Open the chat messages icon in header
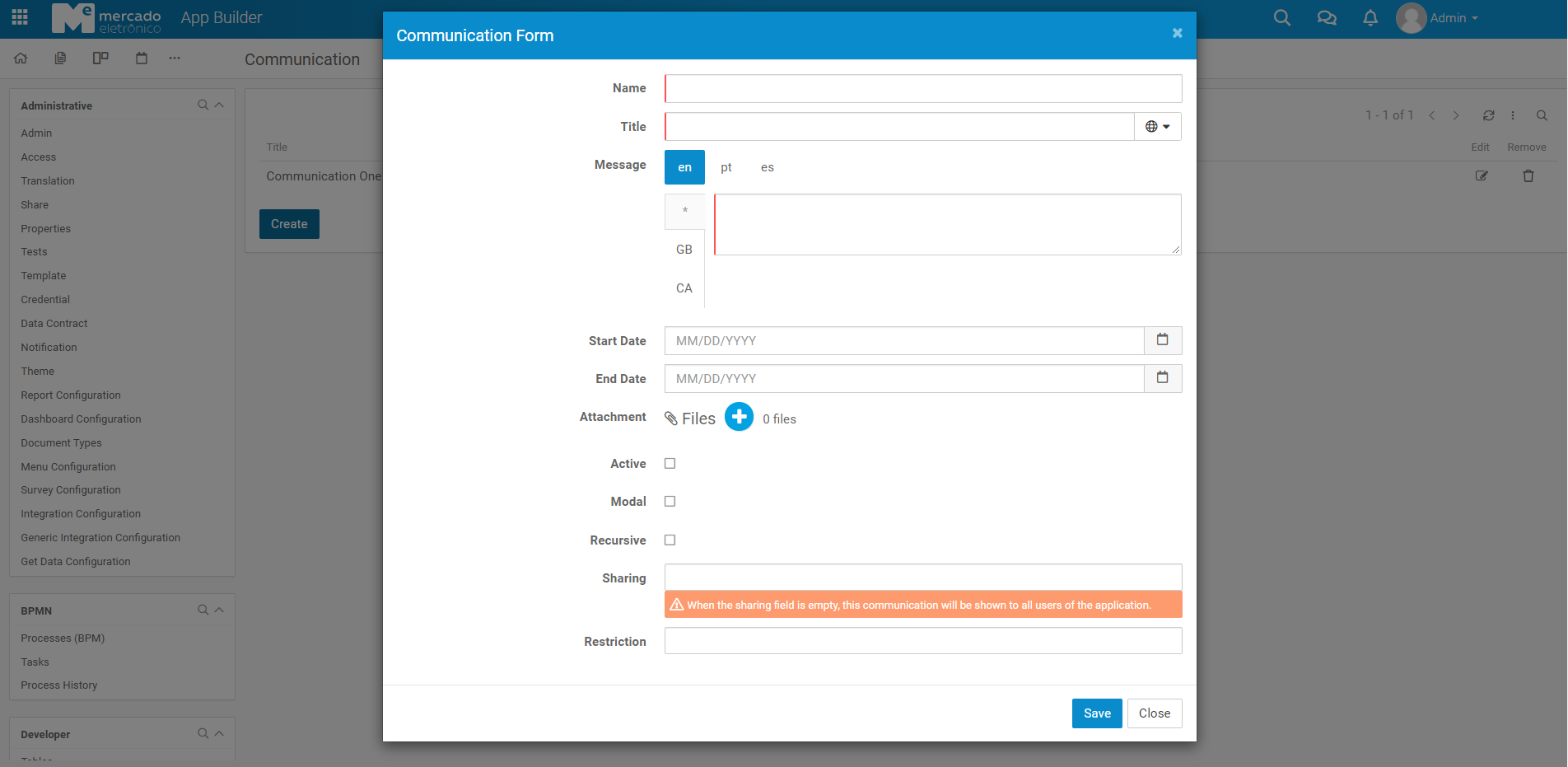 tap(1326, 18)
